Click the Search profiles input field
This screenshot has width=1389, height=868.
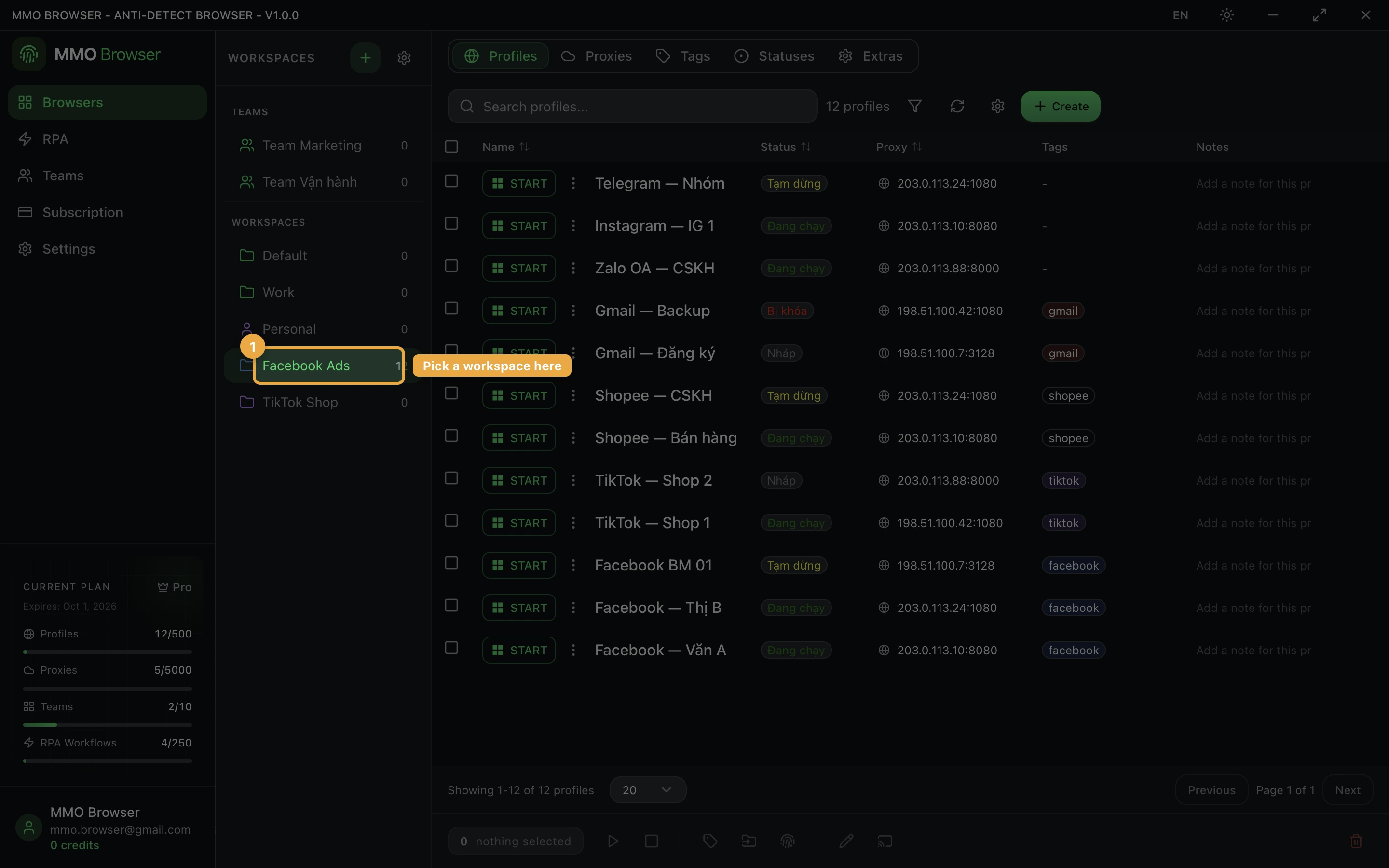coord(632,106)
